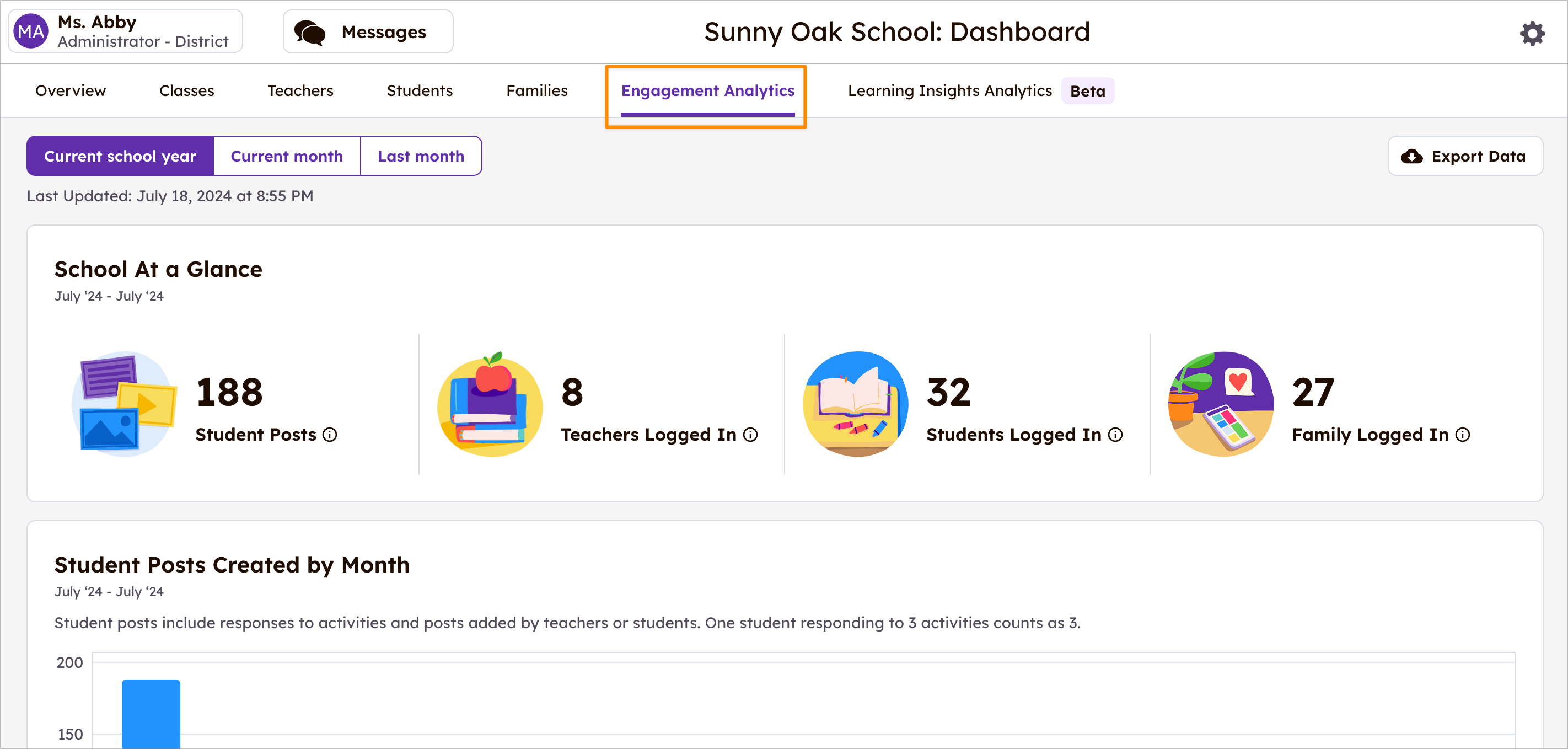
Task: Click the settings gear
Action: pos(1532,34)
